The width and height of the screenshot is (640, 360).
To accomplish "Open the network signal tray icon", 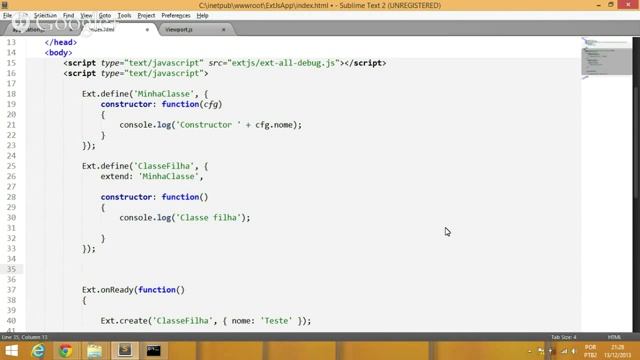I will [x=564, y=351].
